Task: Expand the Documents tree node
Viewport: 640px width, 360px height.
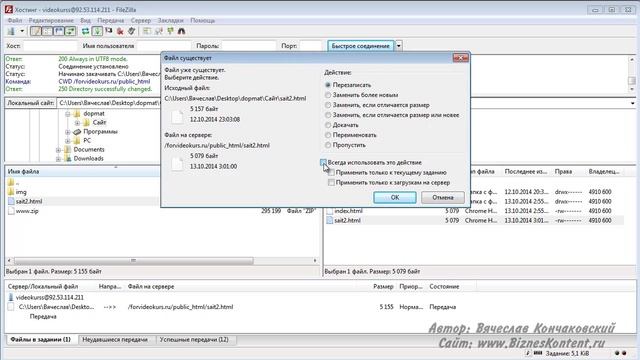Action: click(x=58, y=150)
